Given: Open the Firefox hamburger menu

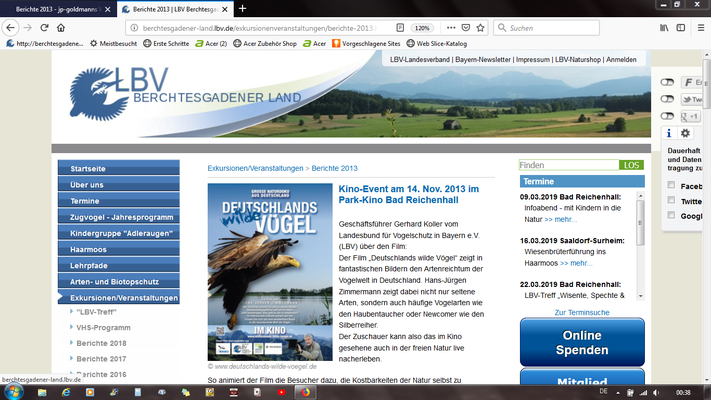Looking at the screenshot, I should pyautogui.click(x=701, y=28).
